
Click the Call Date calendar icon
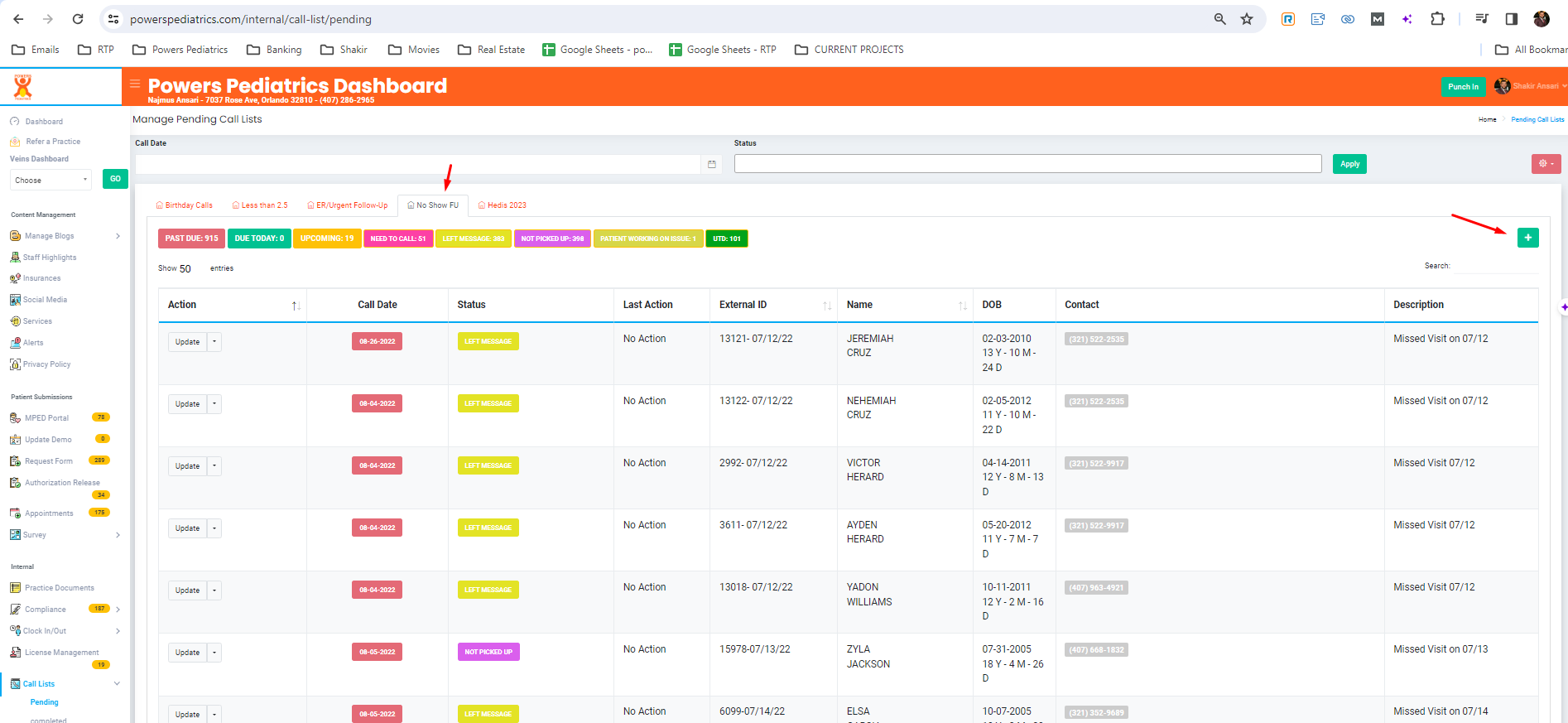[x=712, y=165]
